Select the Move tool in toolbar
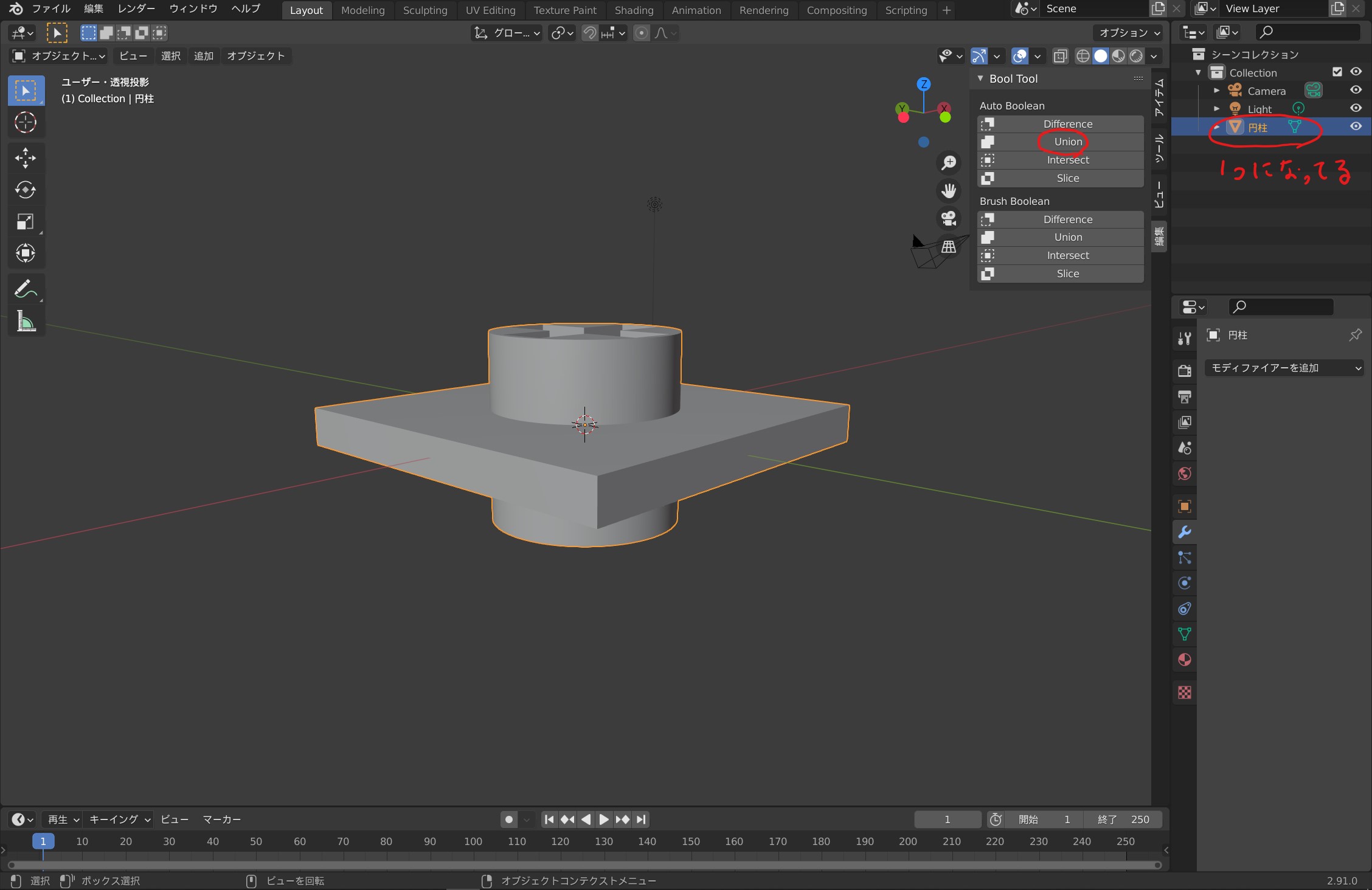The height and width of the screenshot is (890, 1372). (x=25, y=158)
